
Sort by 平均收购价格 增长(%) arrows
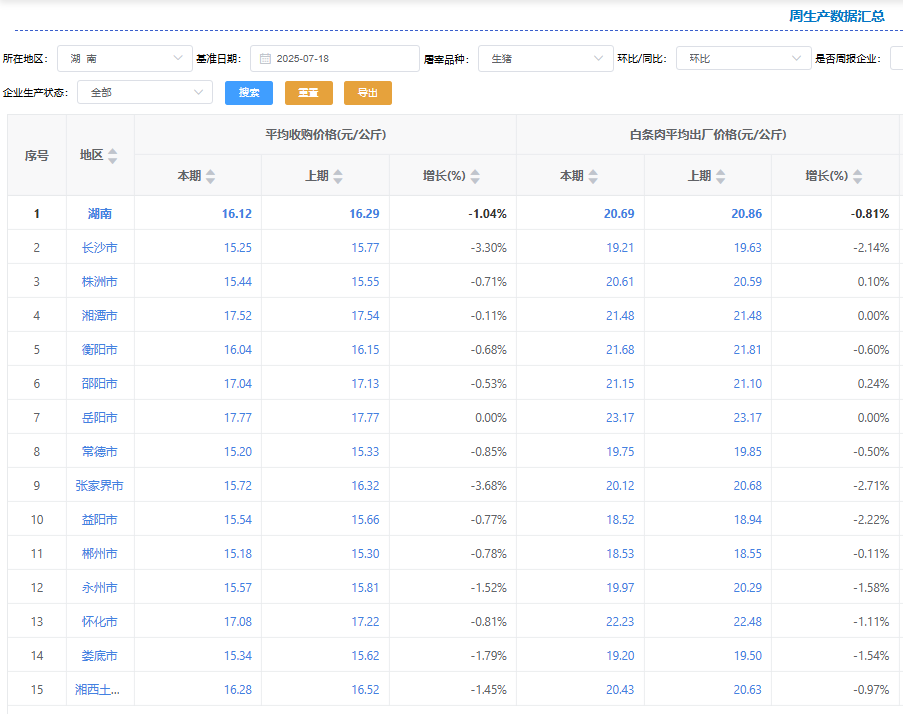coord(475,176)
